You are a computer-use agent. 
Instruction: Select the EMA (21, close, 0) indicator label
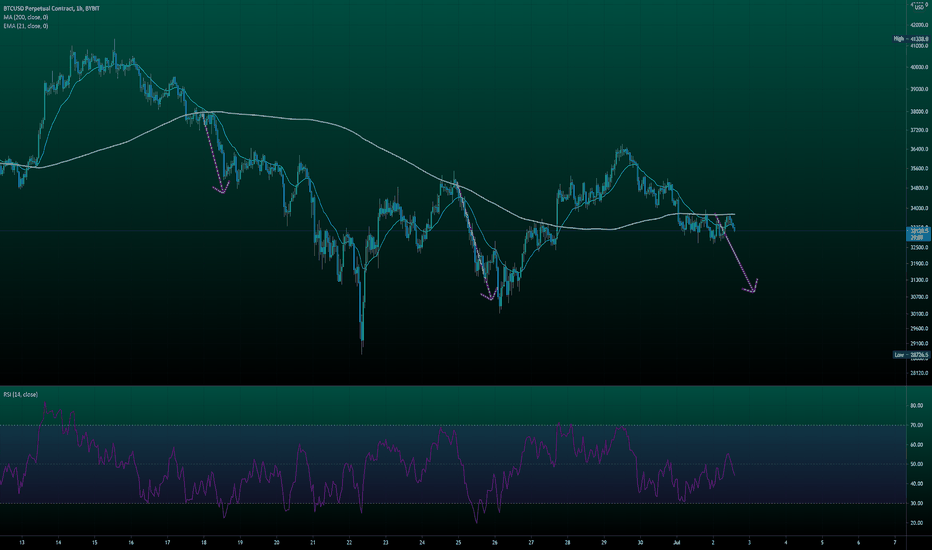[x=26, y=26]
